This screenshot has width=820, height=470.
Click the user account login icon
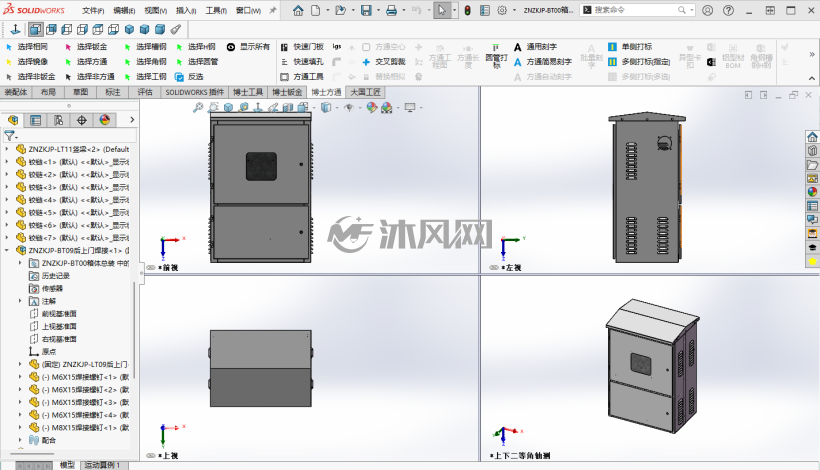tap(708, 10)
